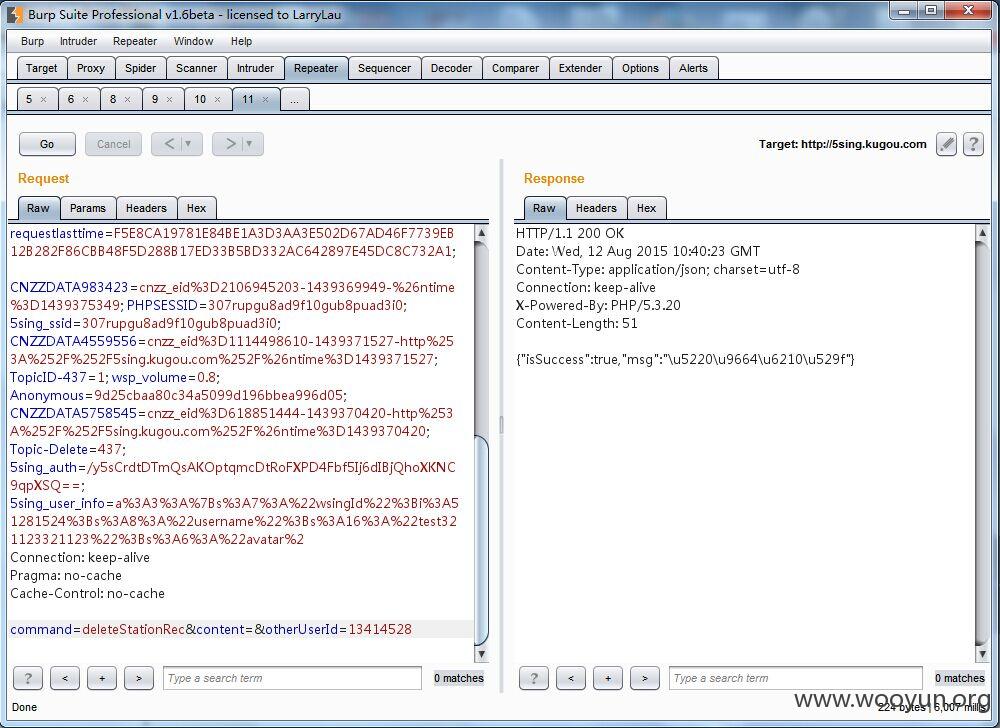Select Repeater request tab 9
Image resolution: width=1000 pixels, height=728 pixels.
point(155,99)
